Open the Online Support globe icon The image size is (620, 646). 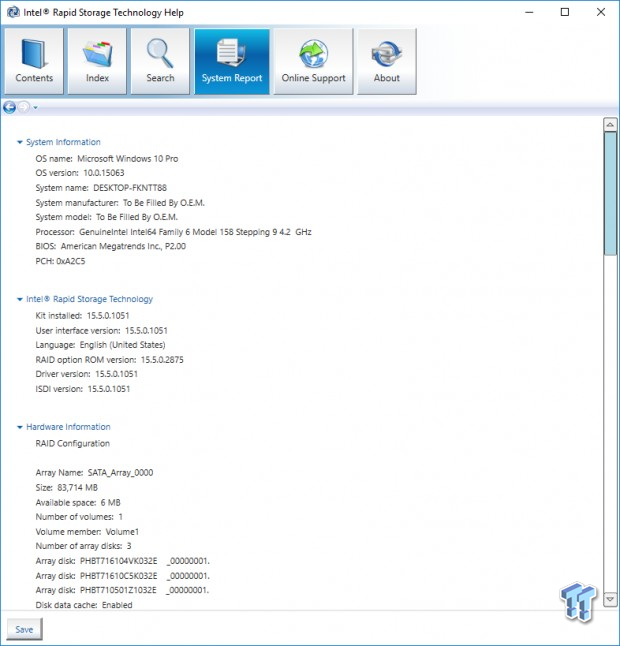point(314,61)
